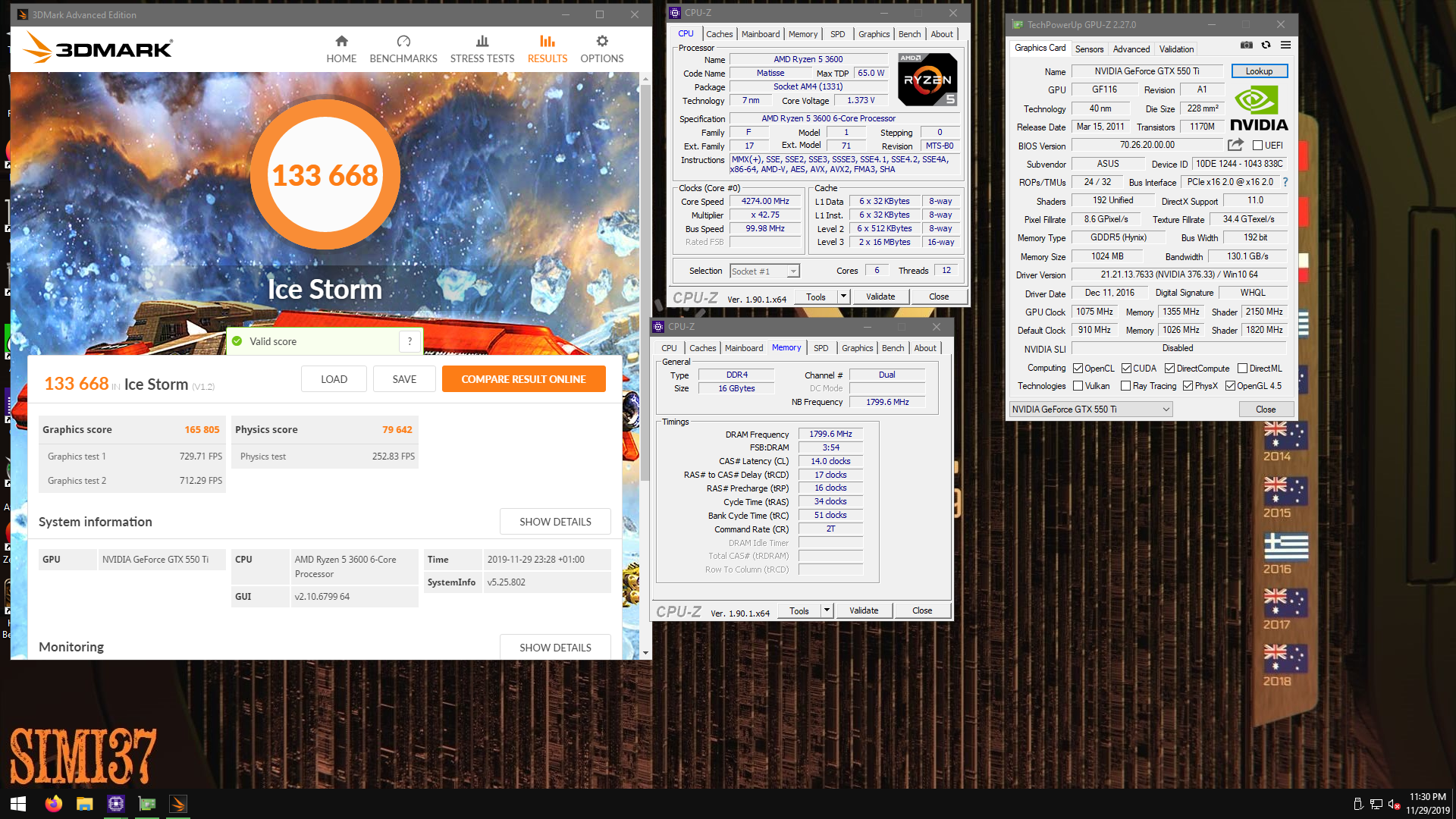This screenshot has height=819, width=1456.
Task: Click the Lookup button in GPU-Z
Action: coord(1259,71)
